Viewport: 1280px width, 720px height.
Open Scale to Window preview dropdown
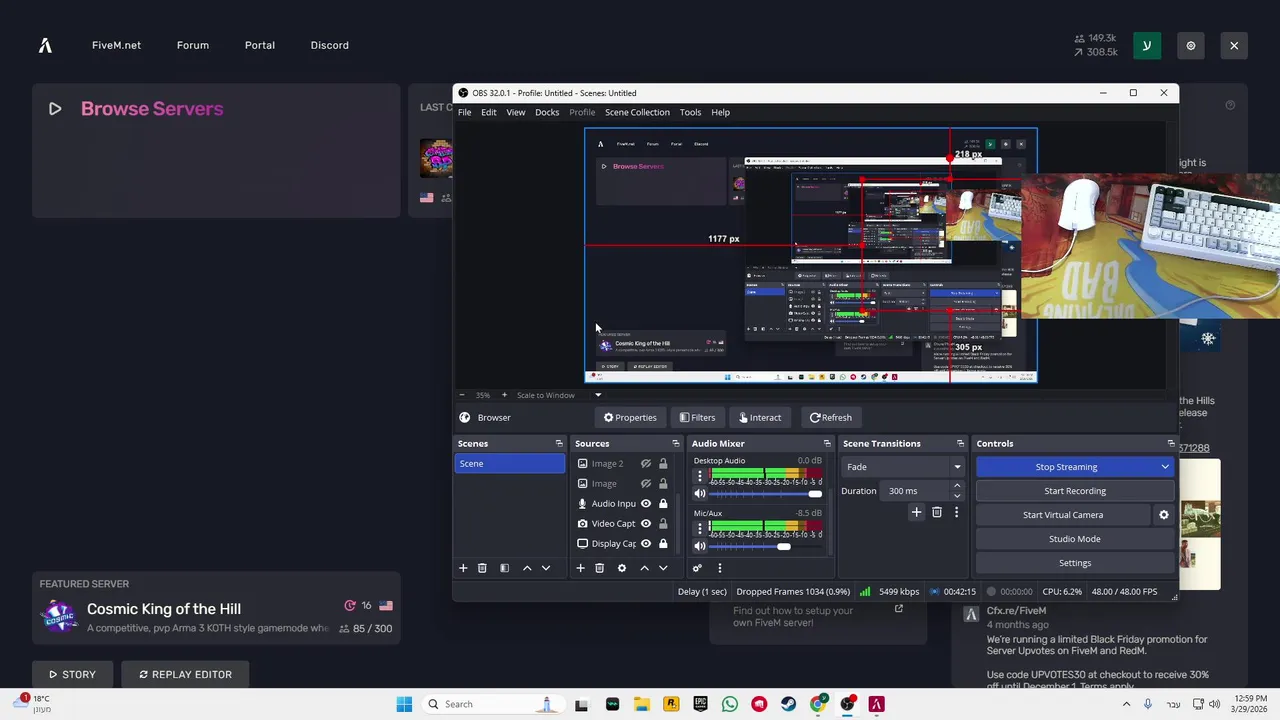tap(598, 395)
